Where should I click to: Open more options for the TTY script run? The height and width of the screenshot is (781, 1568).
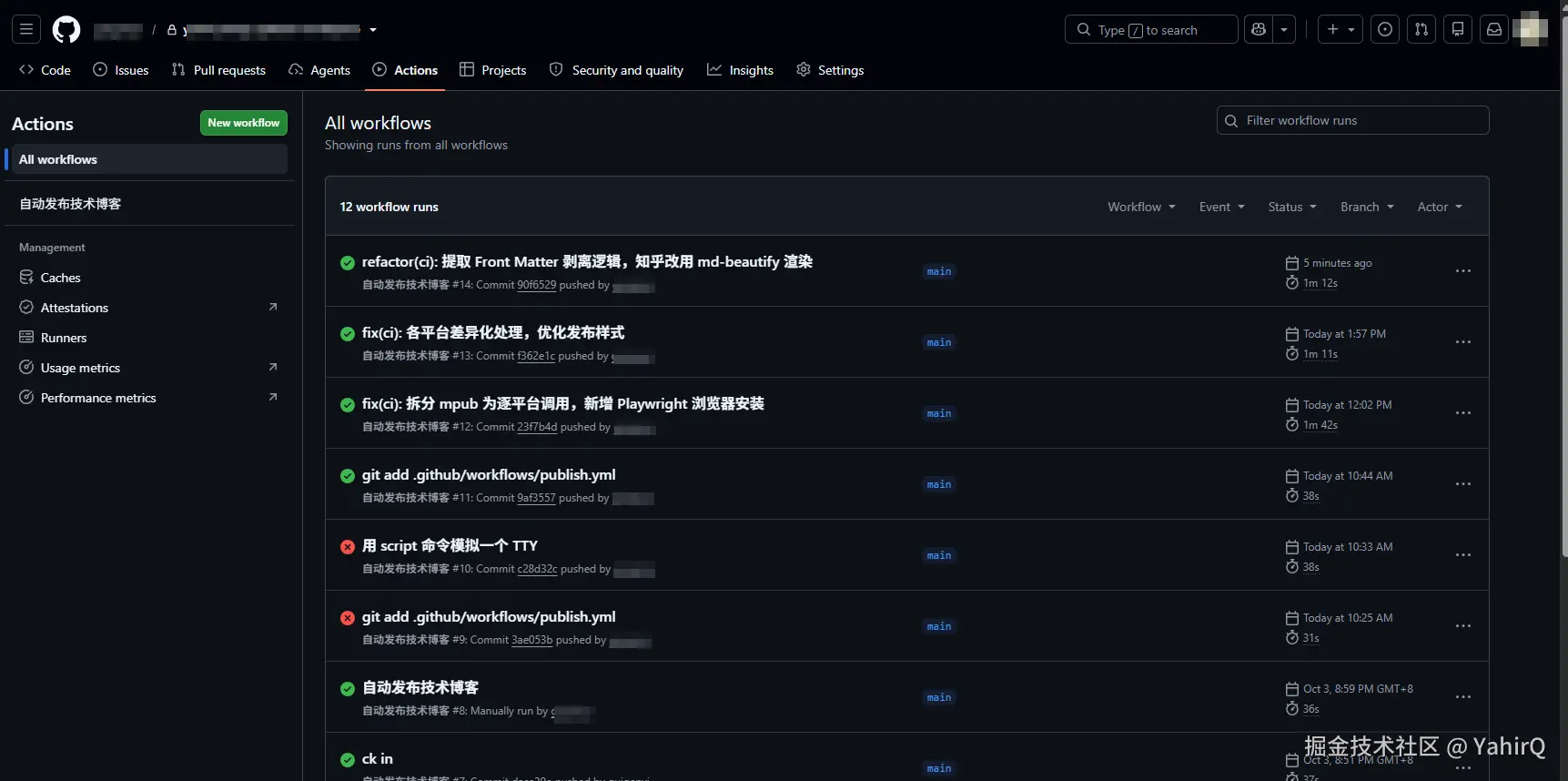[x=1463, y=555]
